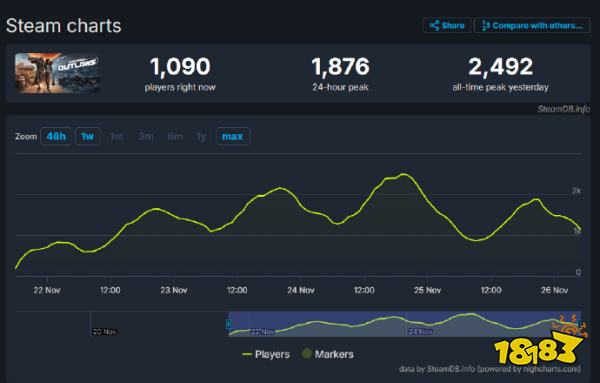
Task: Click the 1,876 24-hour peak value
Action: coord(340,66)
